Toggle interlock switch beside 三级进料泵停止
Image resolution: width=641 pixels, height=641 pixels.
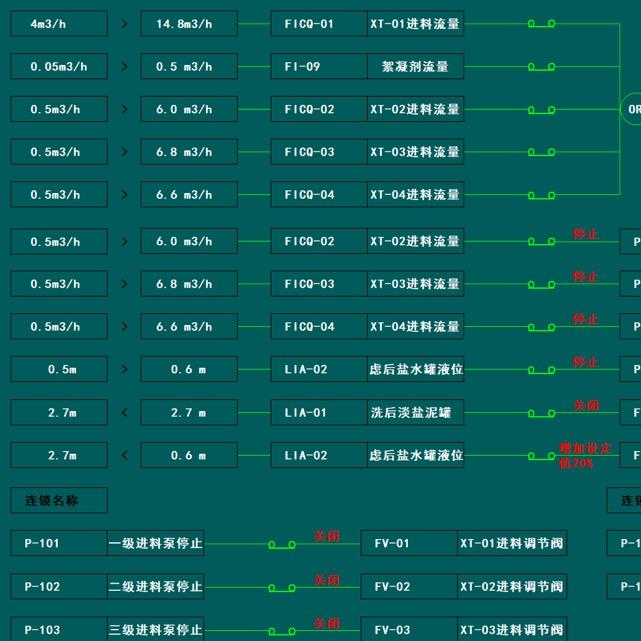[x=282, y=632]
